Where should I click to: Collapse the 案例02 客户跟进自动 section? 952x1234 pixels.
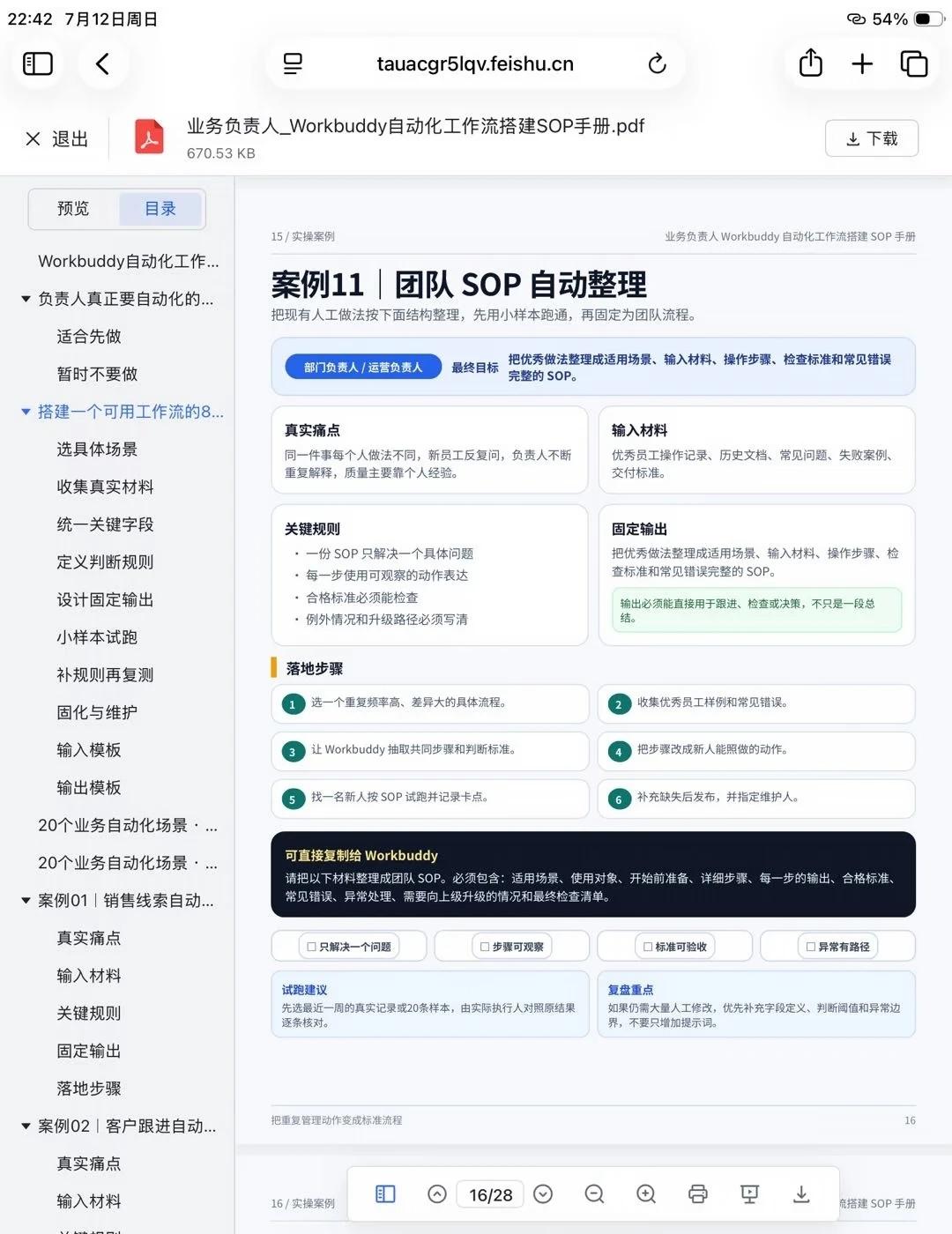[x=26, y=1126]
